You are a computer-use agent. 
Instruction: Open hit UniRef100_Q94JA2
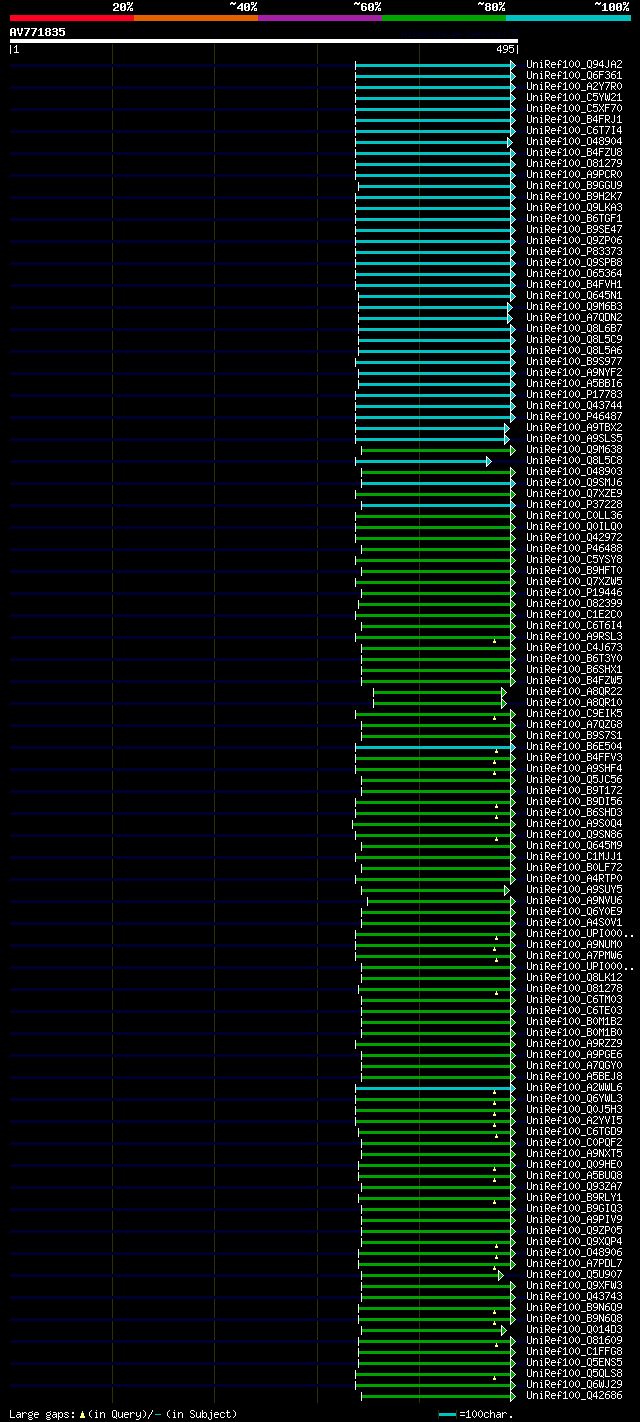[x=574, y=65]
